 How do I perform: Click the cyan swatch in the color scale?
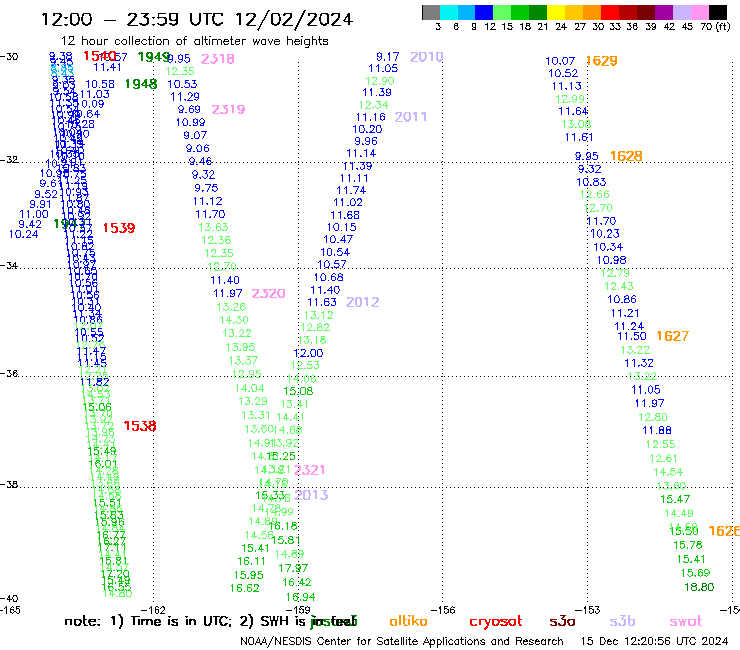tap(449, 12)
